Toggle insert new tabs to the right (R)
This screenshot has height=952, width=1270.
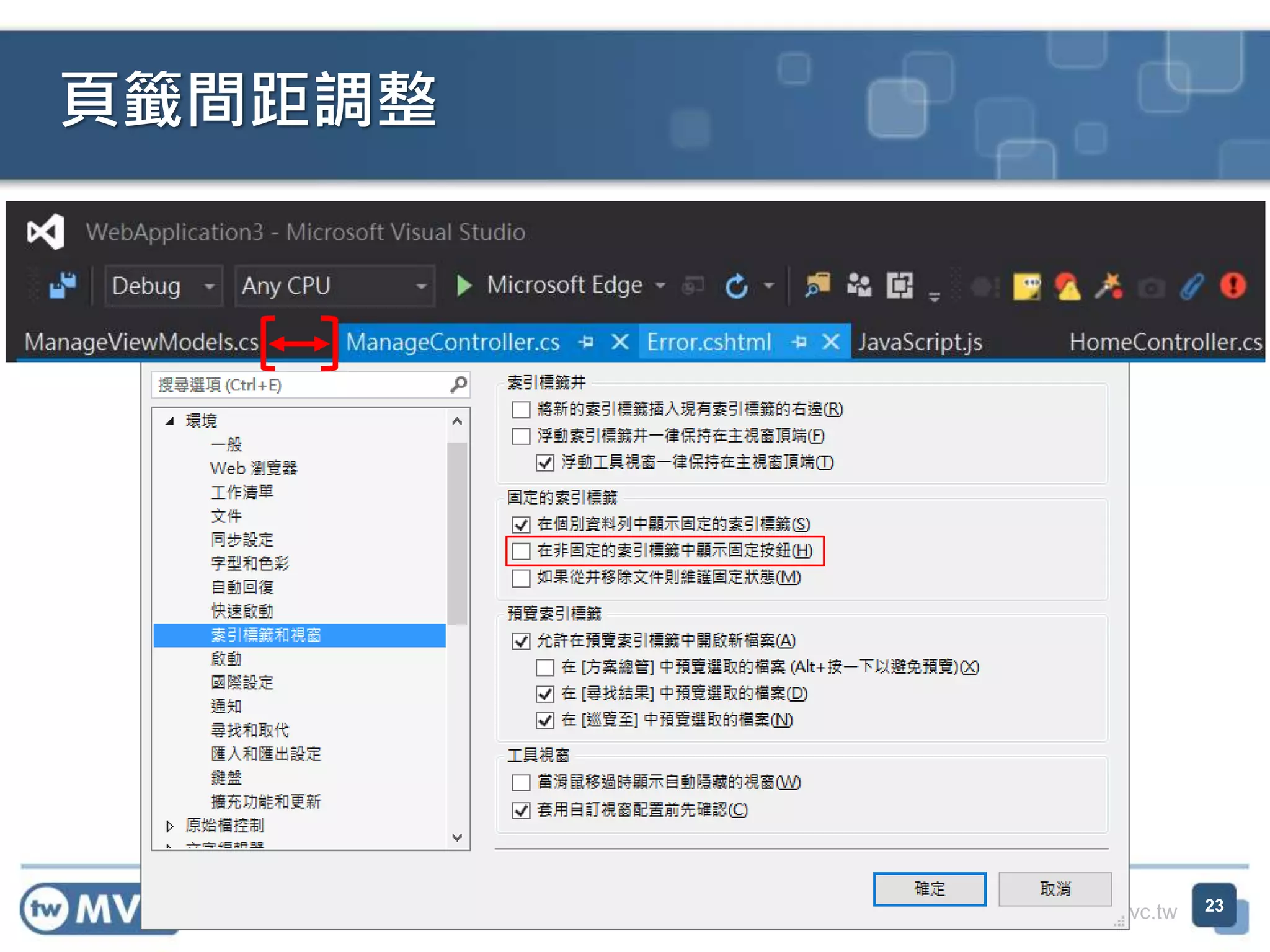(521, 410)
